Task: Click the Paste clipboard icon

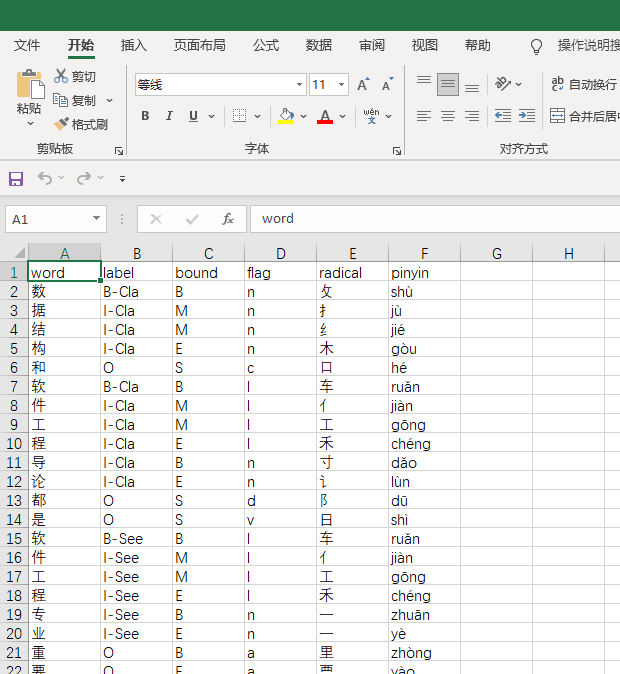Action: click(x=30, y=84)
